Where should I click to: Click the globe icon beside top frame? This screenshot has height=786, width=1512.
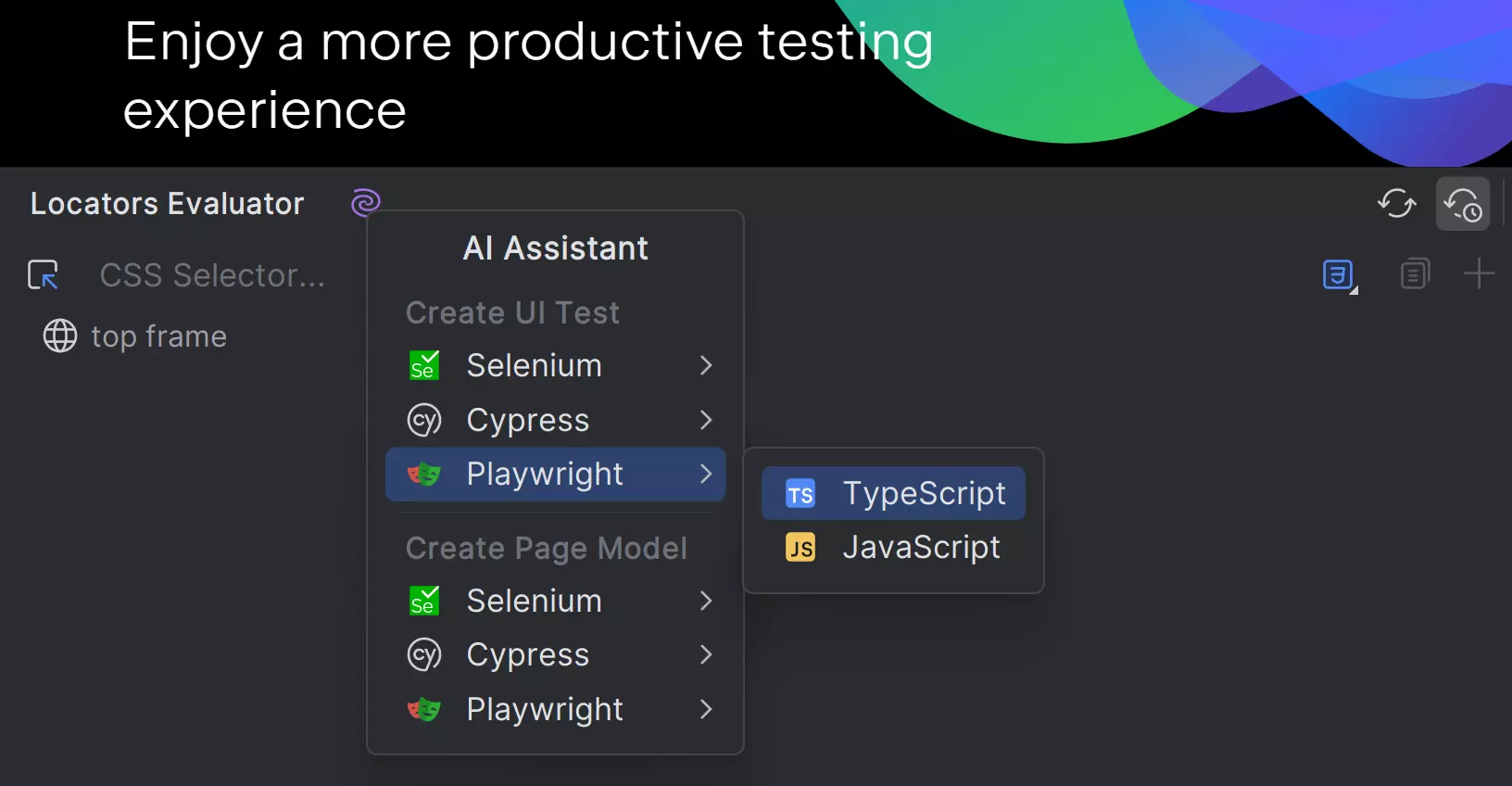click(60, 336)
